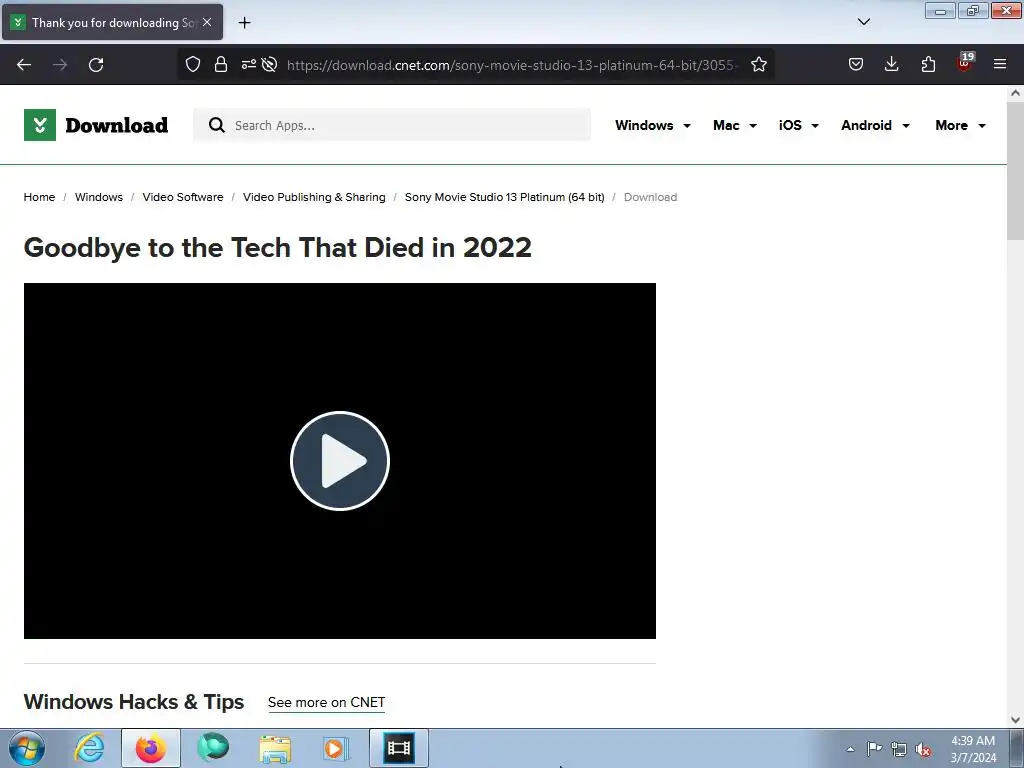Click the page scrollbar down arrow
Viewport: 1024px width, 768px height.
pyautogui.click(x=1015, y=720)
